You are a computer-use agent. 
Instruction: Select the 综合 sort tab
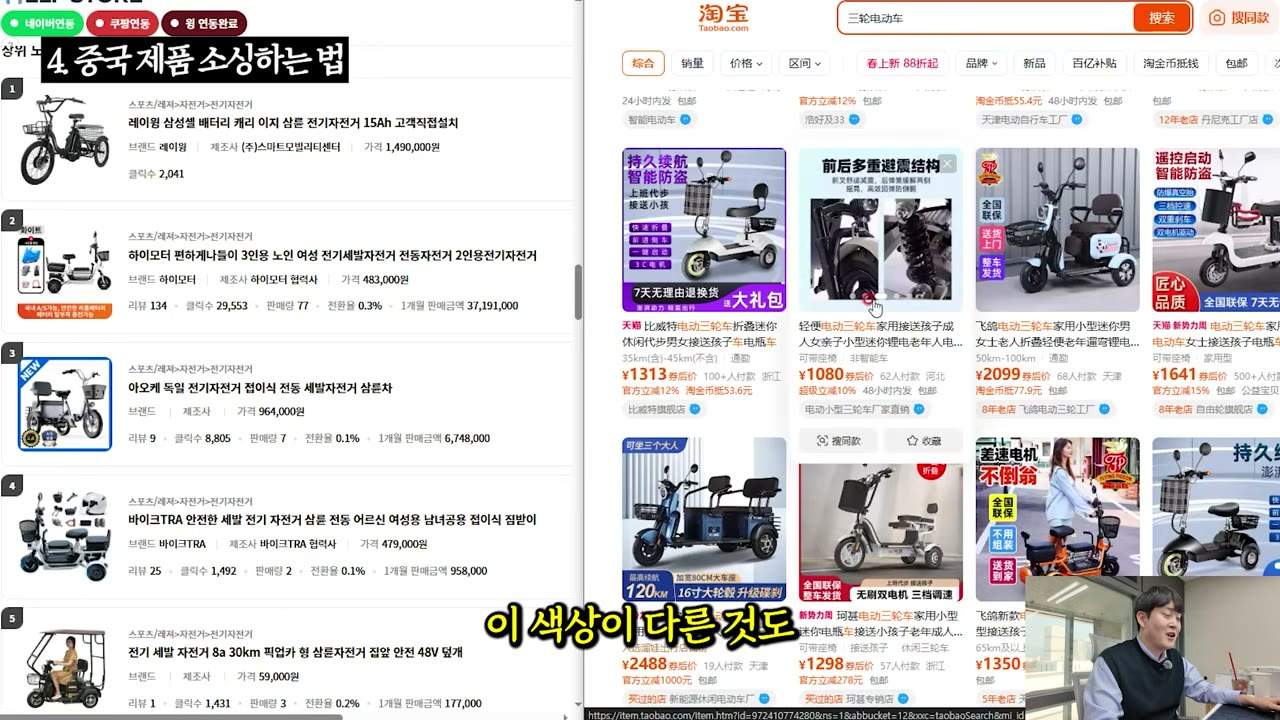(643, 63)
